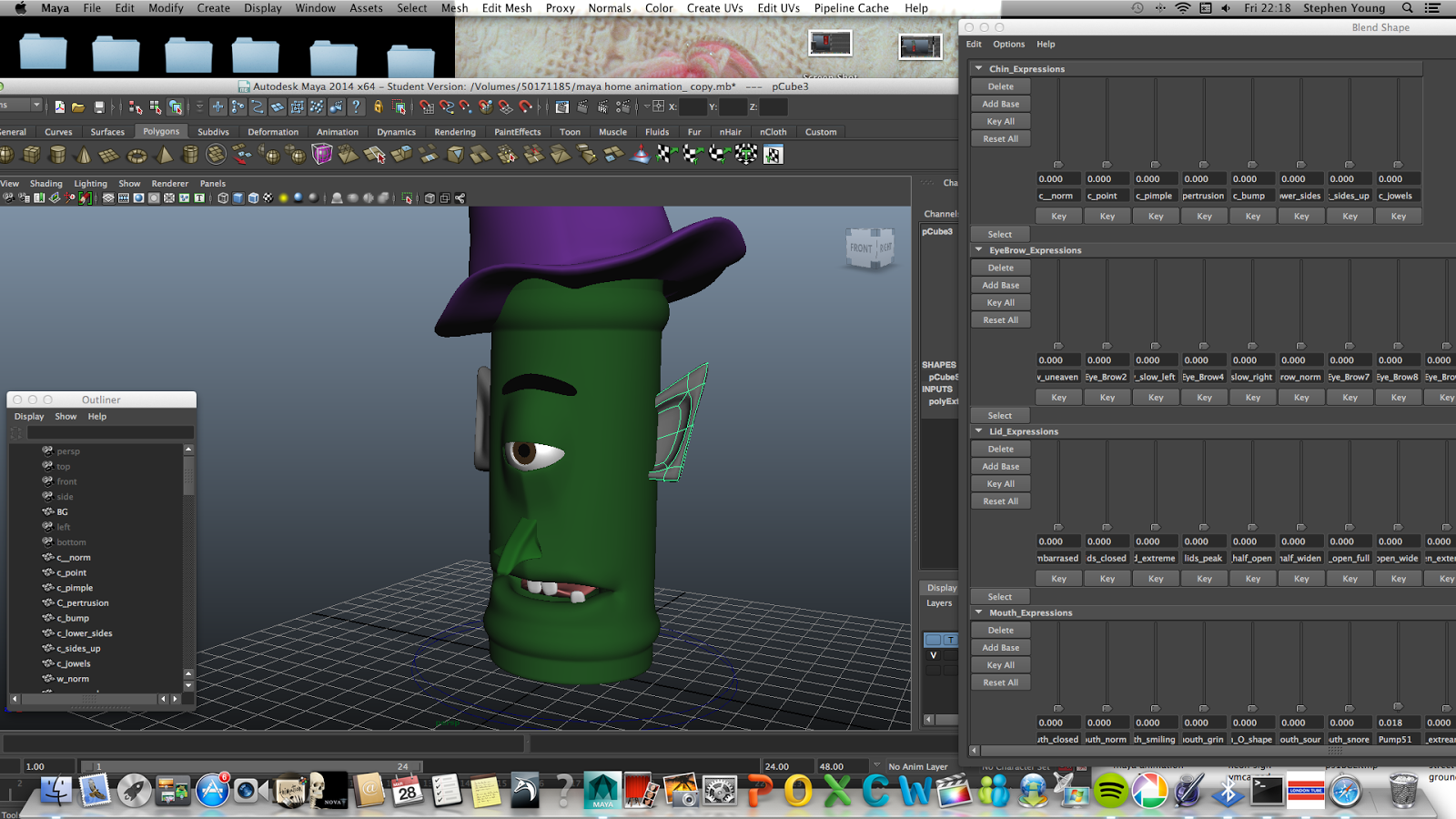Click Add Base in EyeBrow_Expressions section
The width and height of the screenshot is (1456, 819).
(1000, 285)
